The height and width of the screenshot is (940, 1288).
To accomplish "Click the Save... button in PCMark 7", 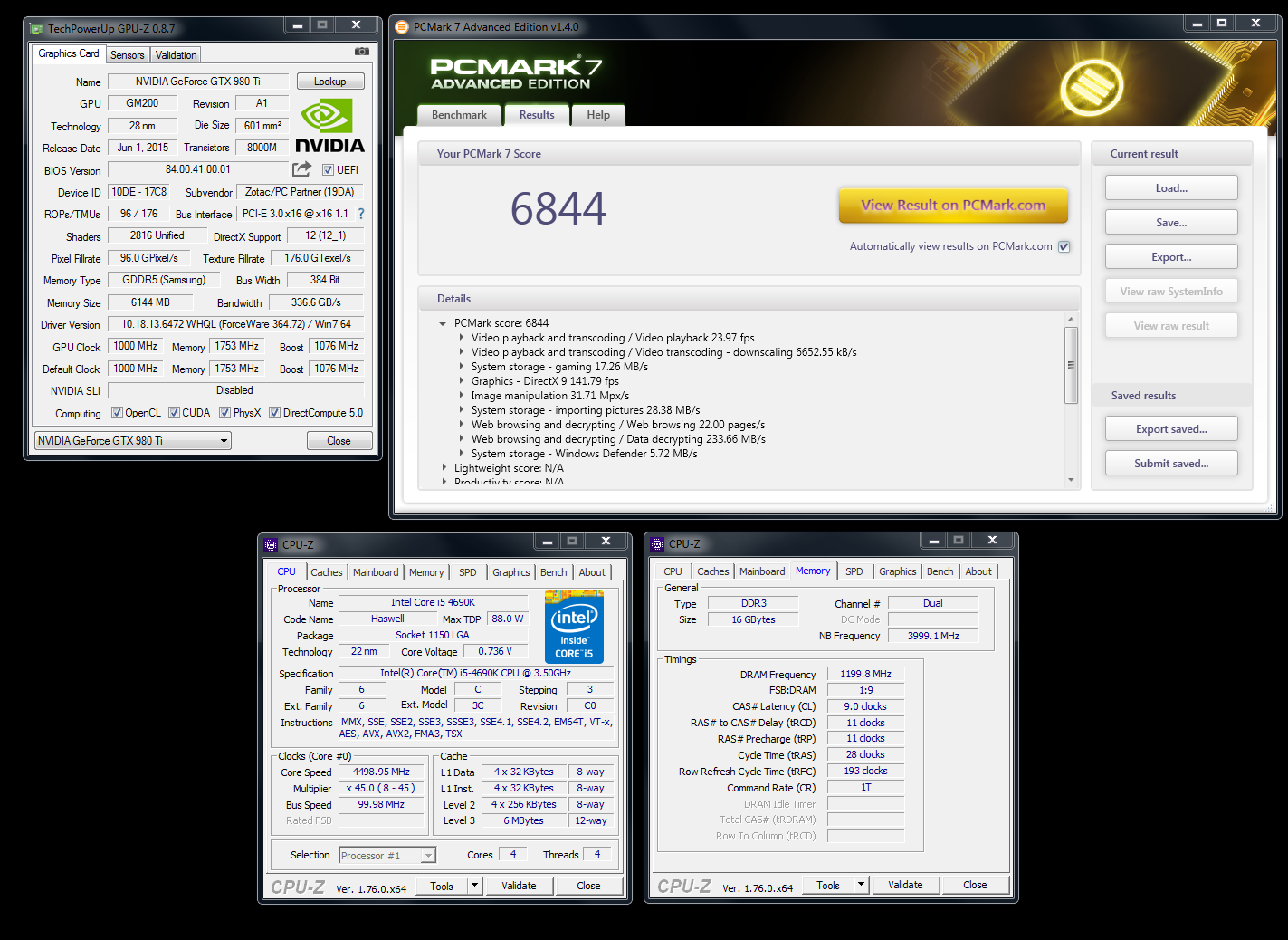I will click(x=1171, y=223).
